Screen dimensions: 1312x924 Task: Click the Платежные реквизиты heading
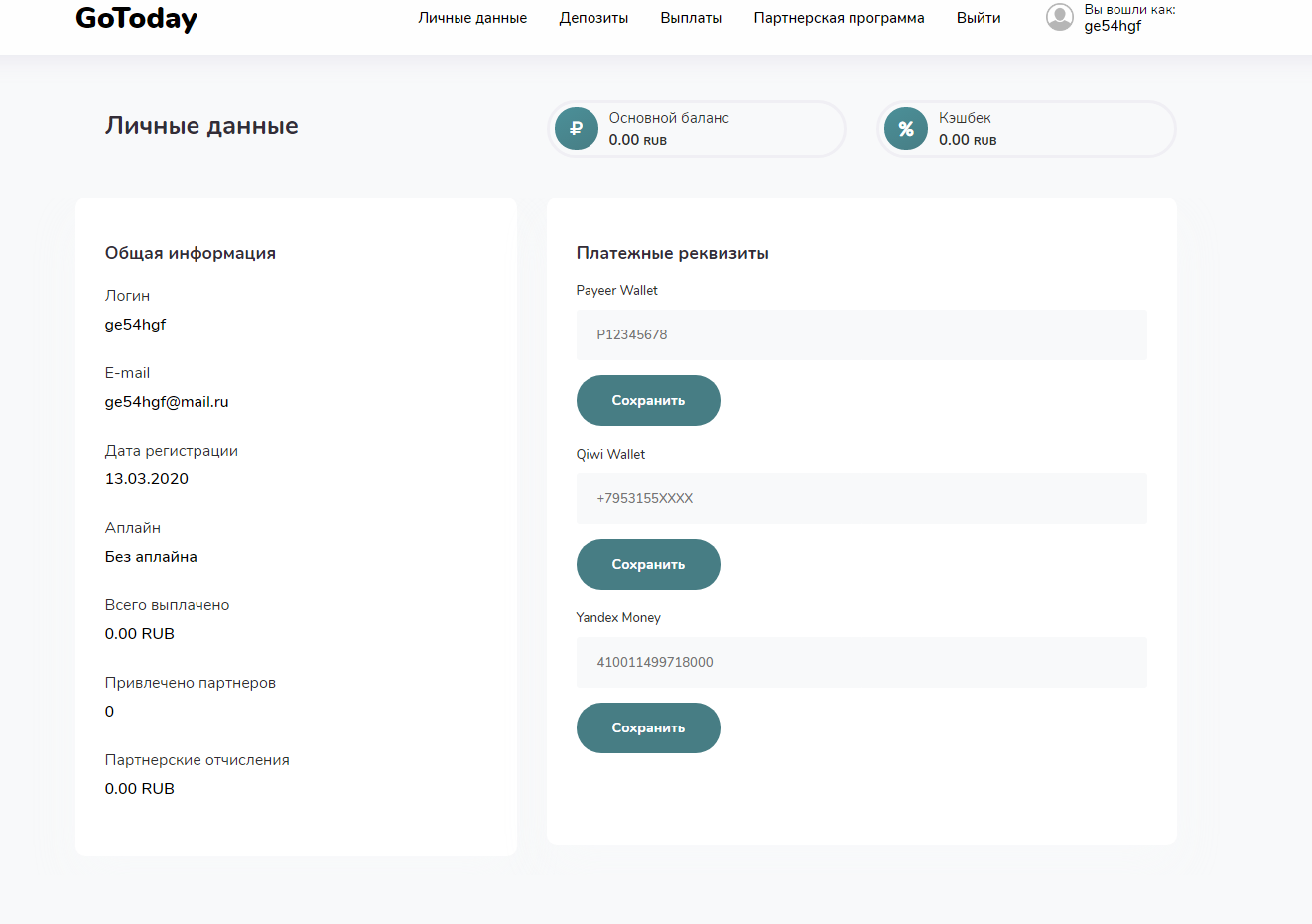pyautogui.click(x=673, y=253)
